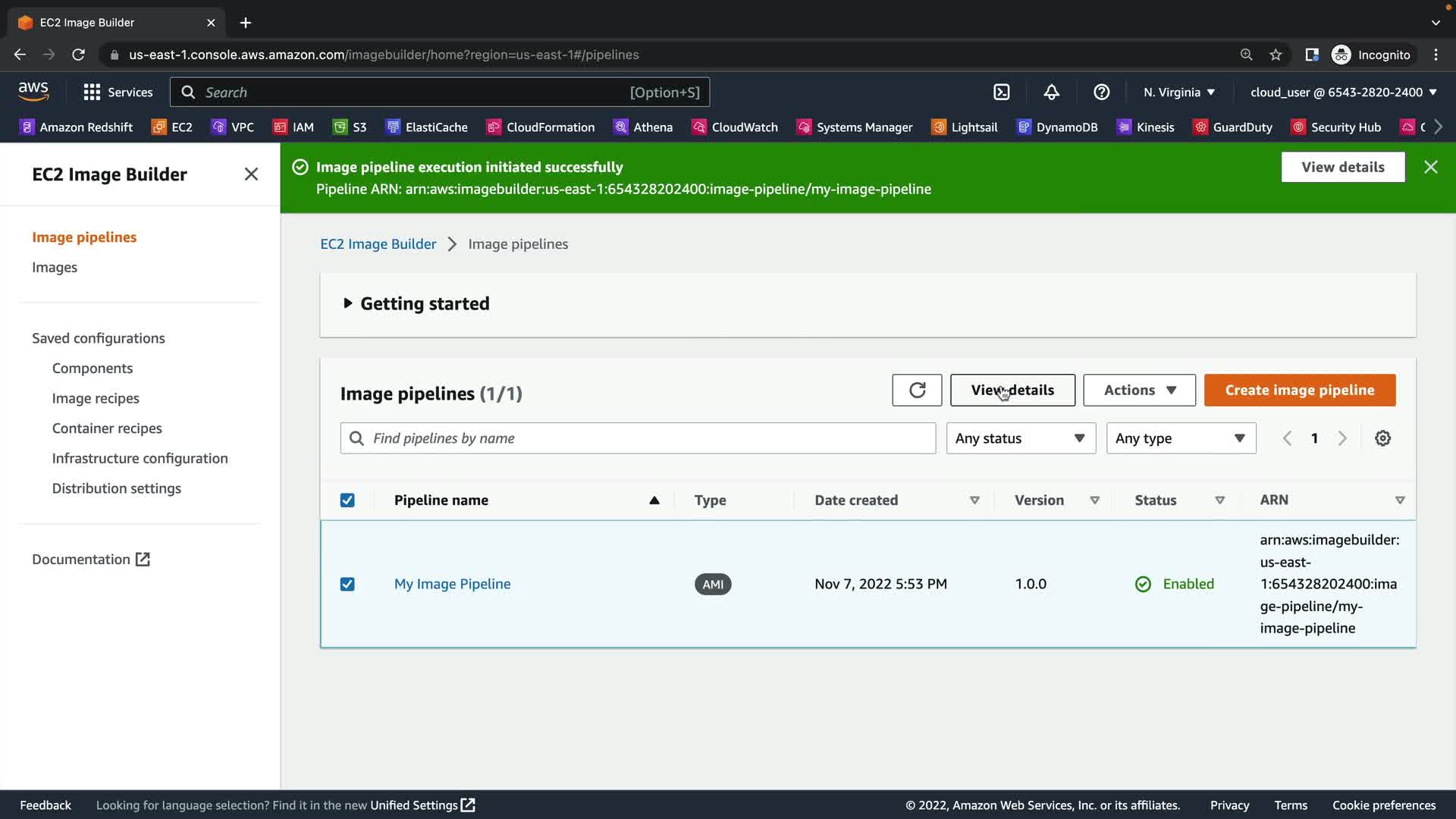Open AWS CloudShell icon in header
Image resolution: width=1456 pixels, height=819 pixels.
[1001, 92]
